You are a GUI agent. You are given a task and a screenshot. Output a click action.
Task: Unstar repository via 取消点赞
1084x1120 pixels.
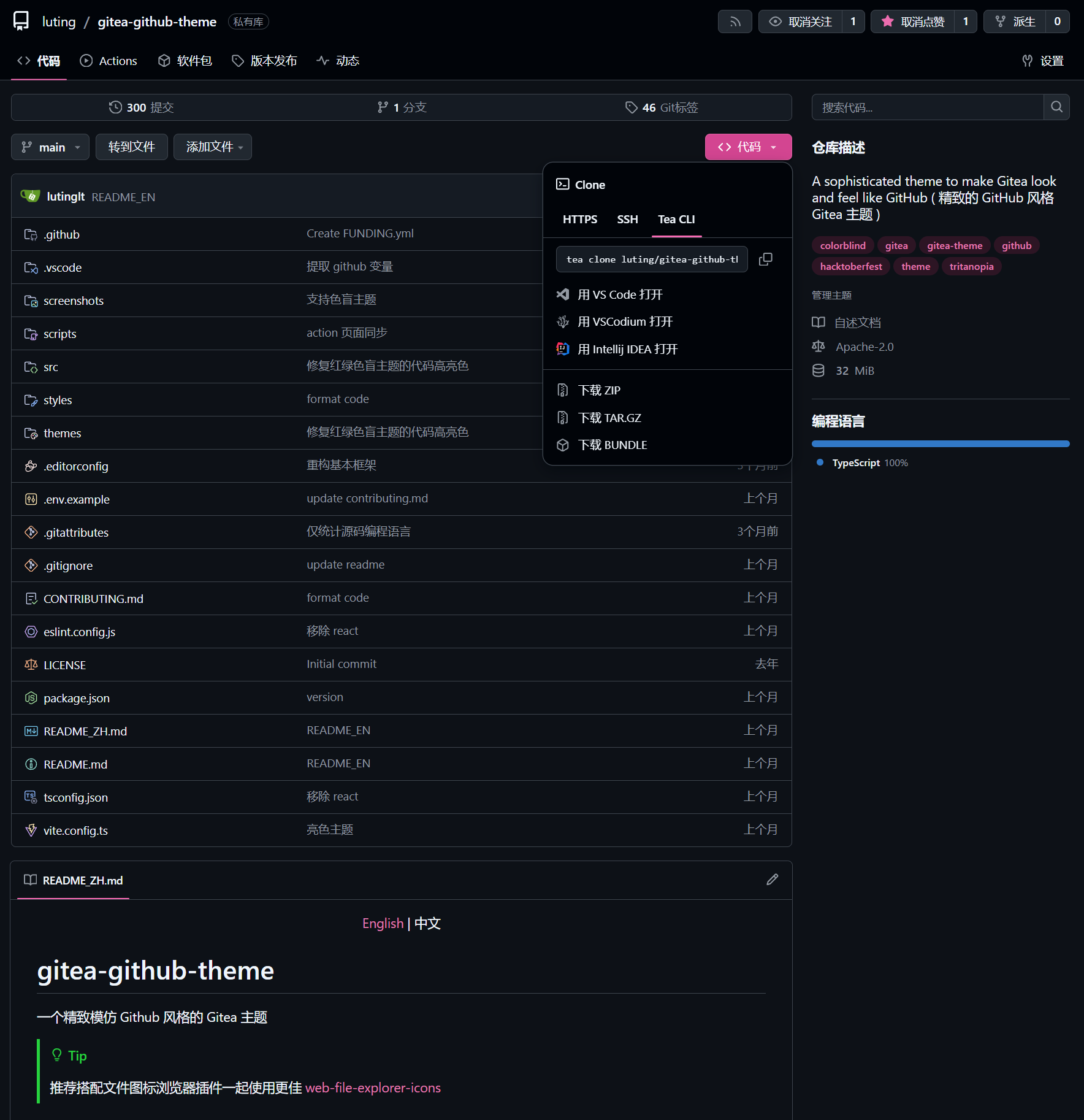pyautogui.click(x=913, y=21)
